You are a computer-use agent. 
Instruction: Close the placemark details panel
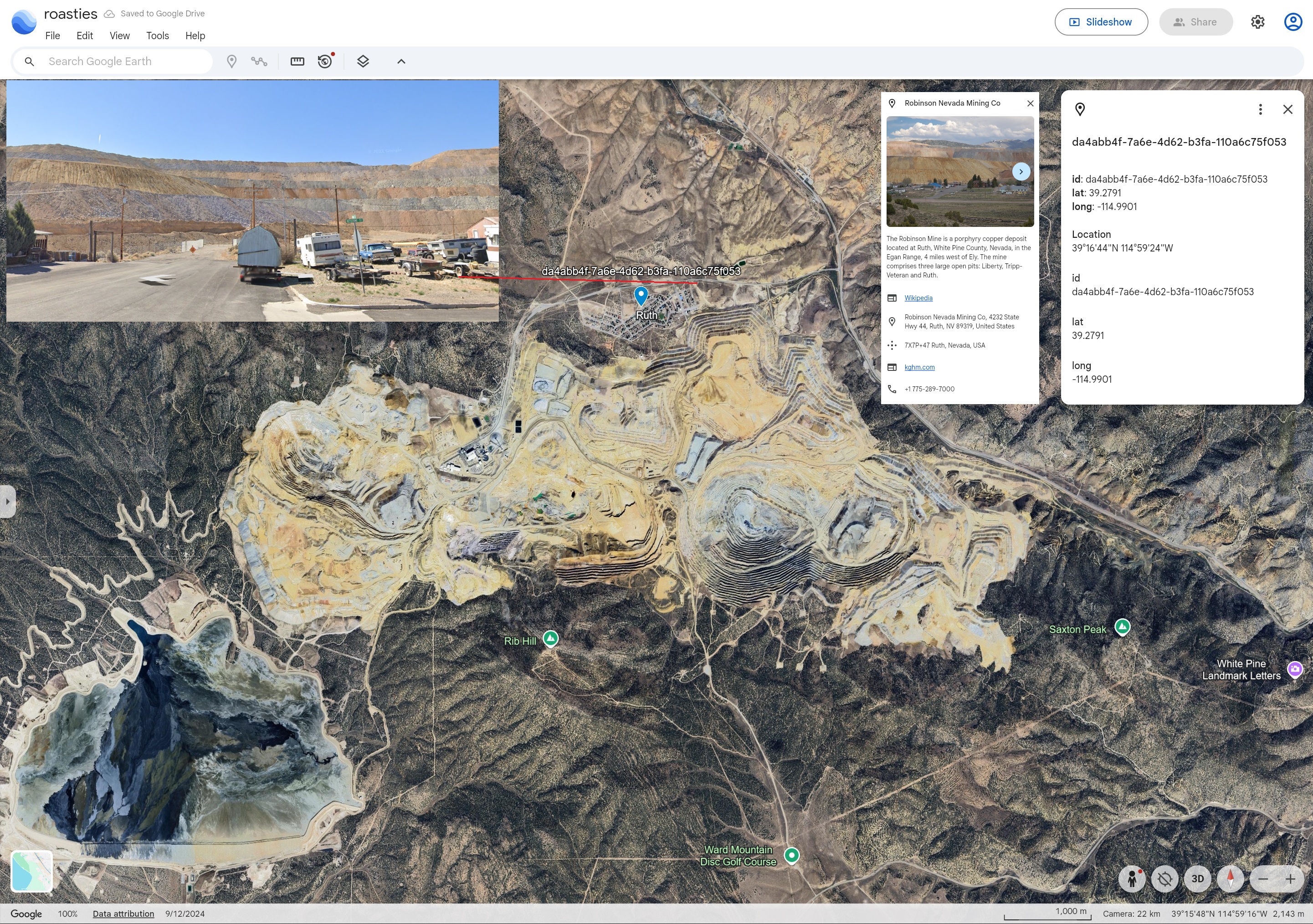(1287, 109)
